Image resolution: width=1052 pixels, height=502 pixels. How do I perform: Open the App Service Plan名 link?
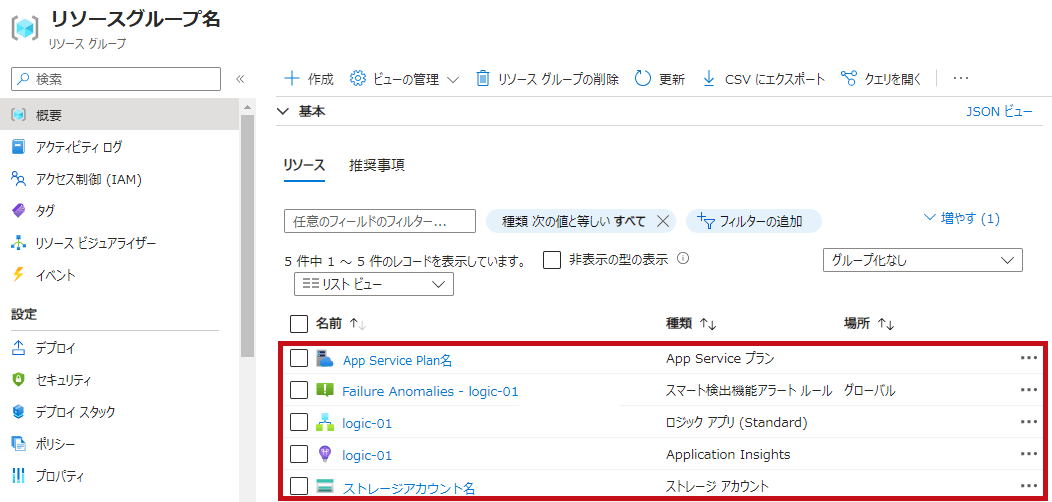[397, 360]
